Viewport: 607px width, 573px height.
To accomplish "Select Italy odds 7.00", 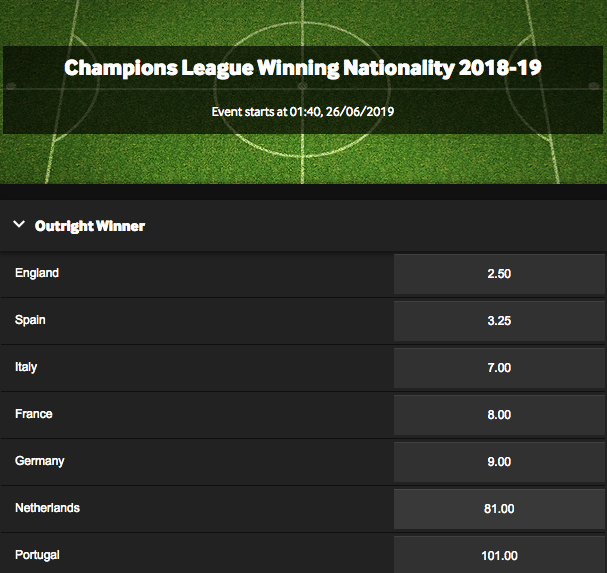I will point(499,368).
